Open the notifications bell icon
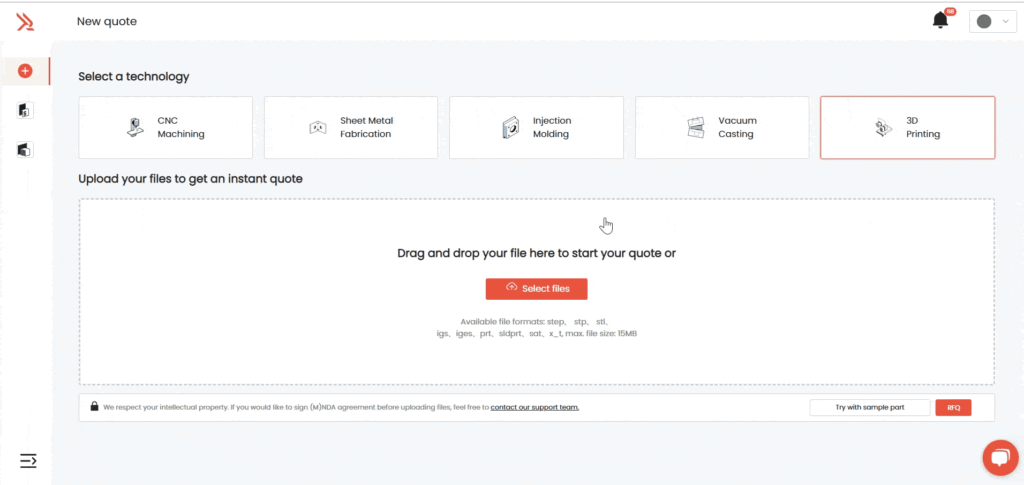1024x485 pixels. (940, 21)
